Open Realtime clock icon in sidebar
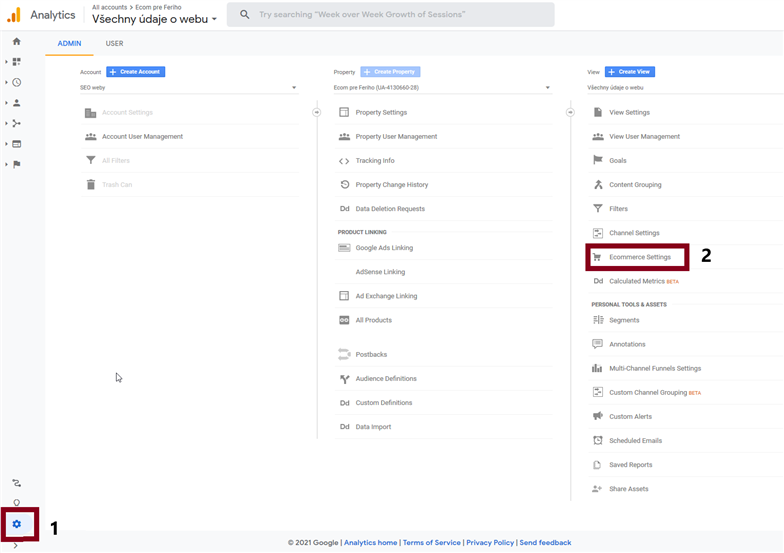The image size is (784, 553). pos(16,82)
